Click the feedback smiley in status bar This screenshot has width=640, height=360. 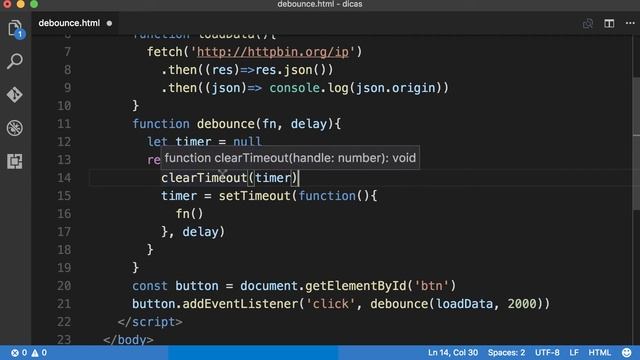[627, 353]
